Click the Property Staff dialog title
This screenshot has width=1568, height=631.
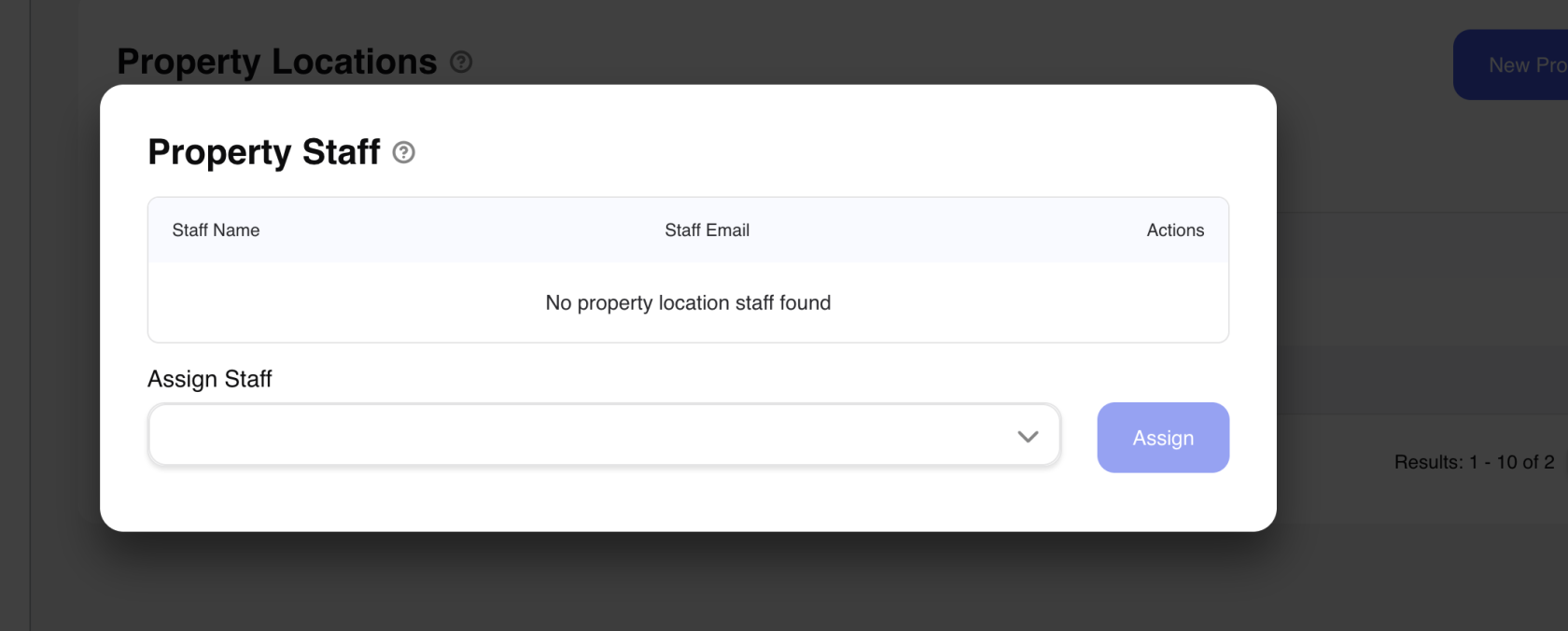tap(264, 152)
